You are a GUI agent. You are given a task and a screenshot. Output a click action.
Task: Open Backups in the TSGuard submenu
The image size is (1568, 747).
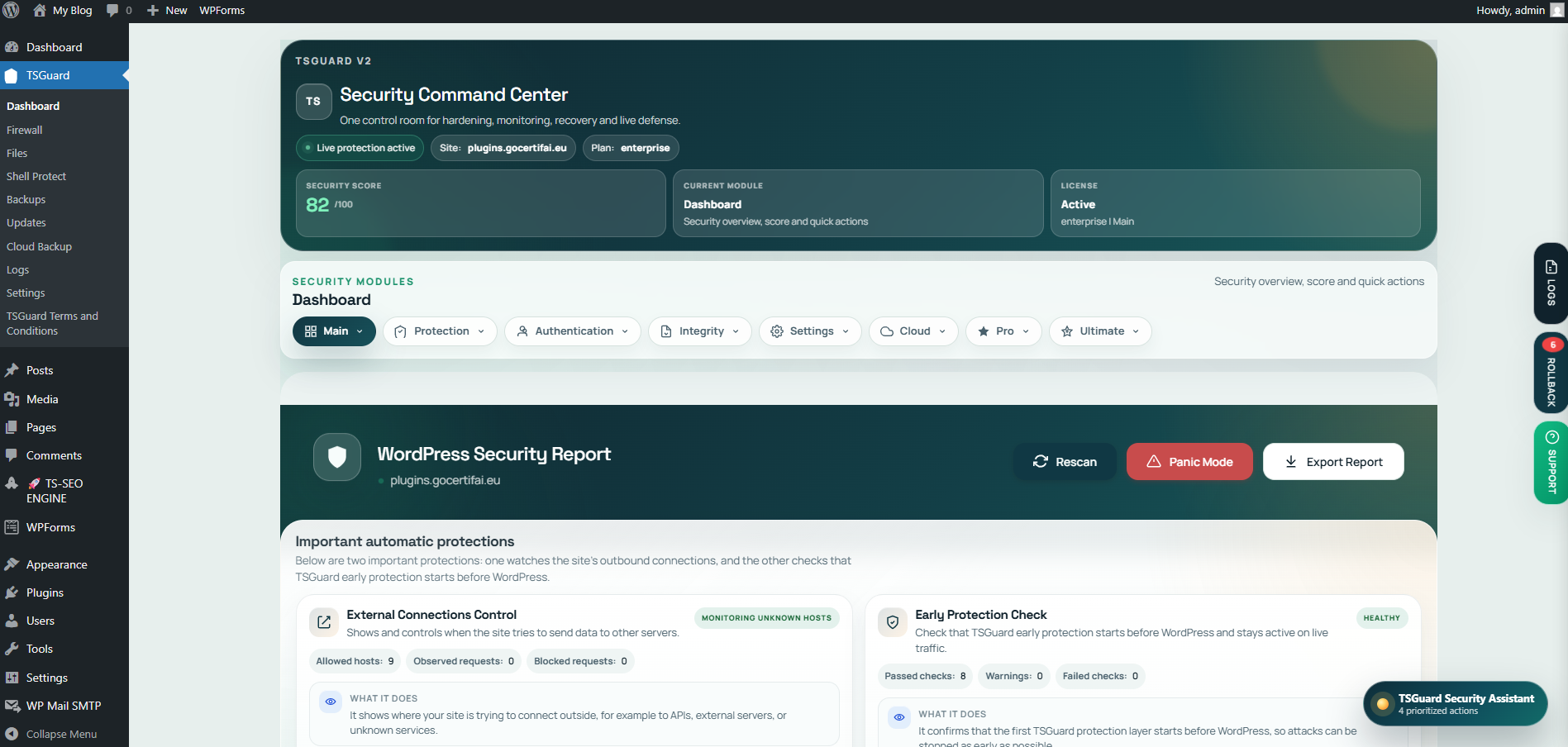[26, 199]
